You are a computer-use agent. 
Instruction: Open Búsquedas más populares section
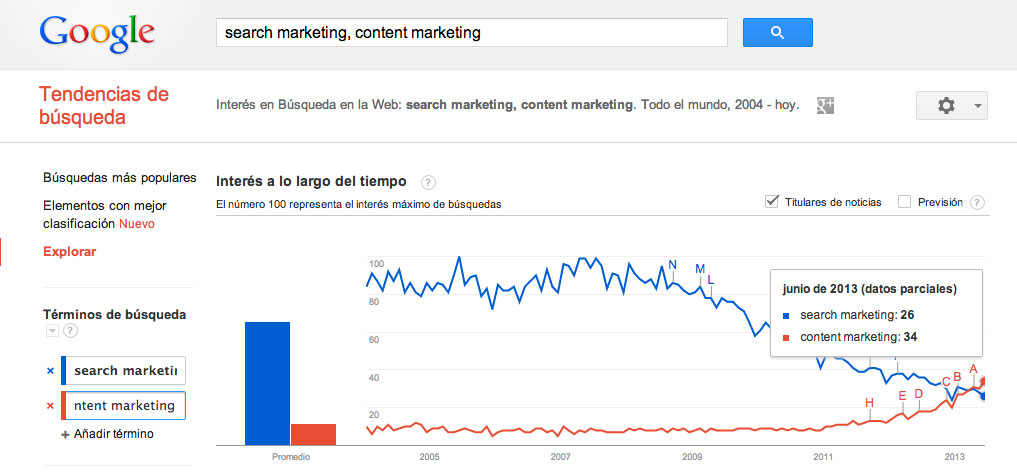(x=119, y=178)
